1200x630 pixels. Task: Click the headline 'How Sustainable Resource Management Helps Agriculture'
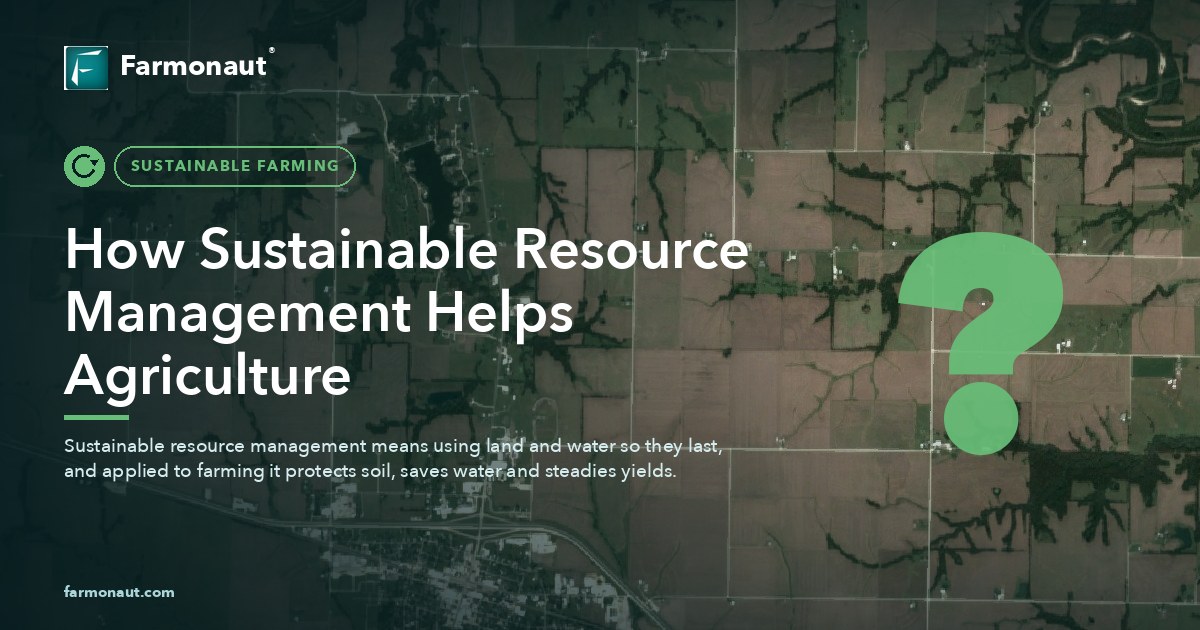point(406,314)
